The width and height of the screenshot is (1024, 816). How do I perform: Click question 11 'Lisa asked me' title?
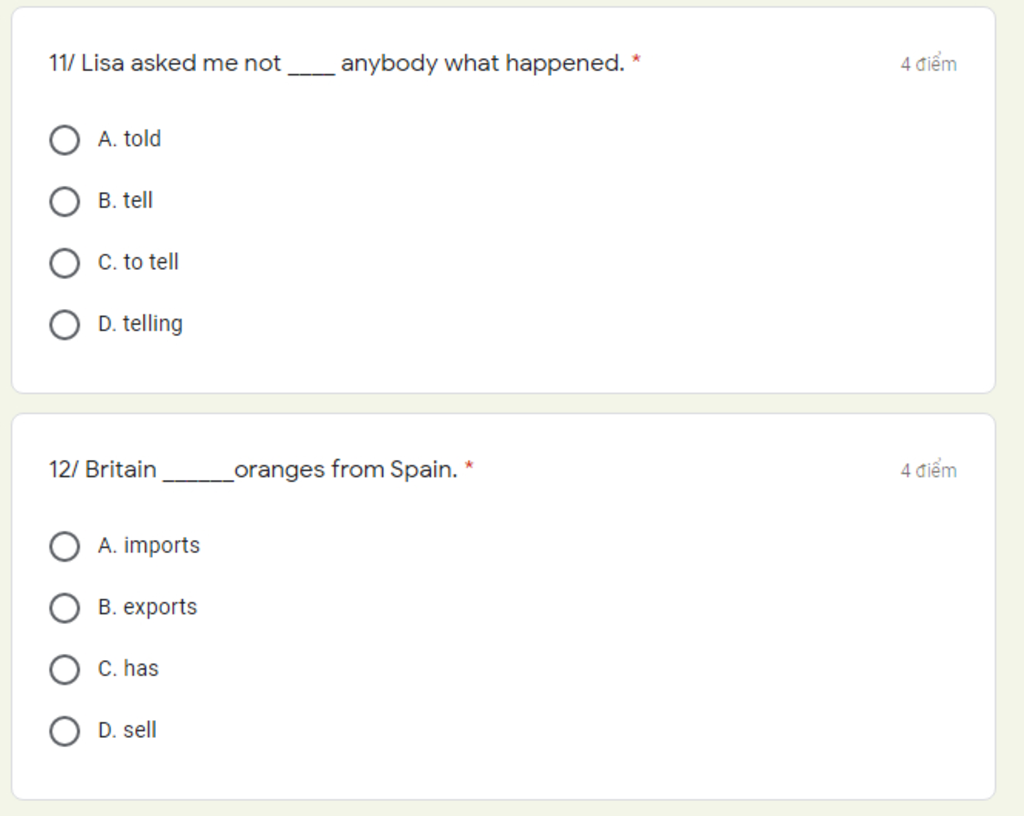pyautogui.click(x=336, y=63)
